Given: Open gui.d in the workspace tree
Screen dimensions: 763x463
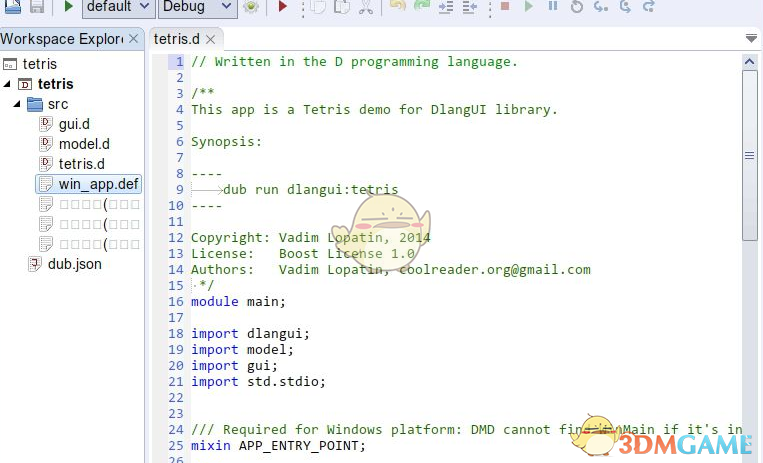Looking at the screenshot, I should [x=74, y=124].
